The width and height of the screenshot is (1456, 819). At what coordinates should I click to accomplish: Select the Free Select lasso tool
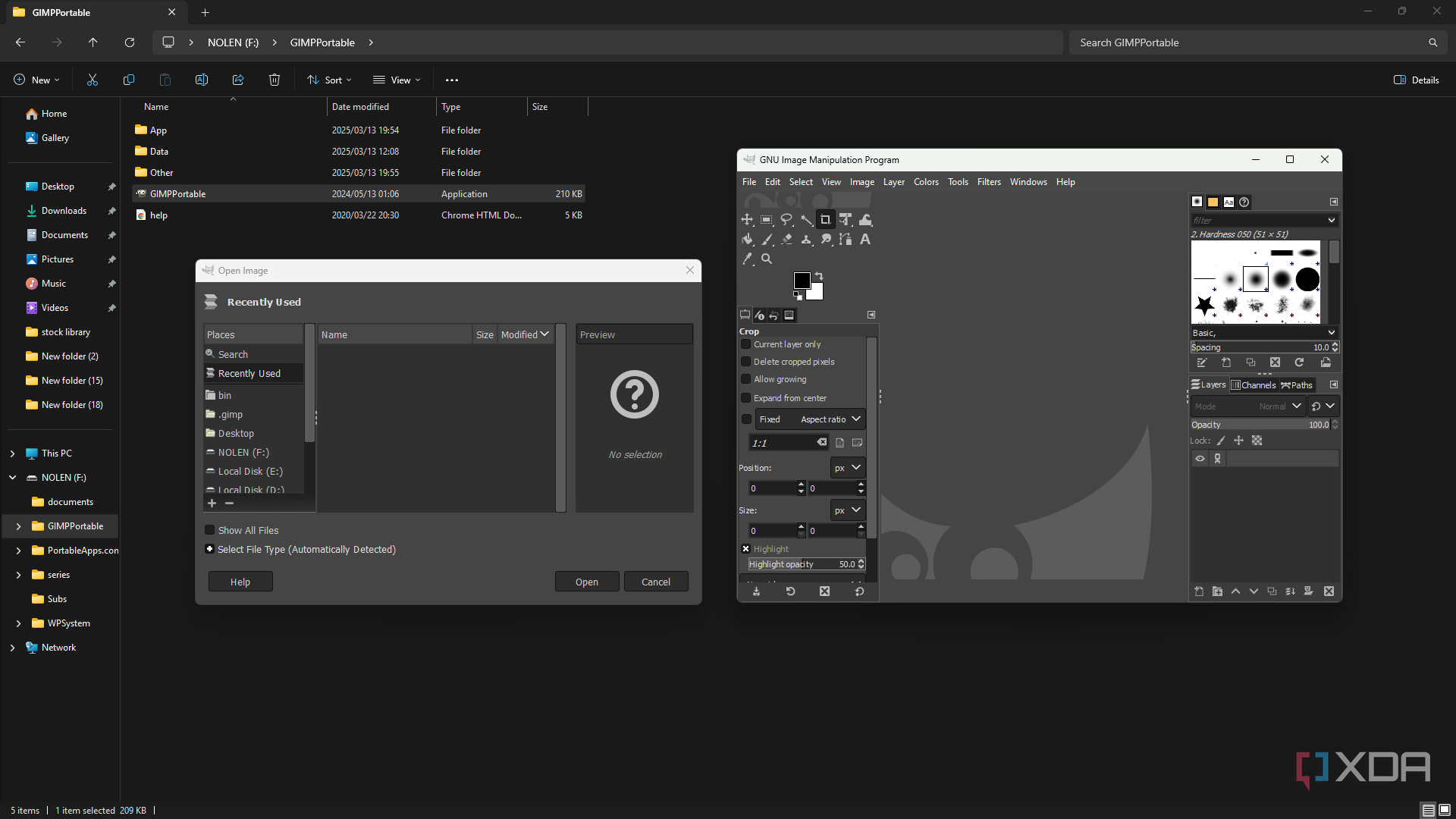point(786,220)
